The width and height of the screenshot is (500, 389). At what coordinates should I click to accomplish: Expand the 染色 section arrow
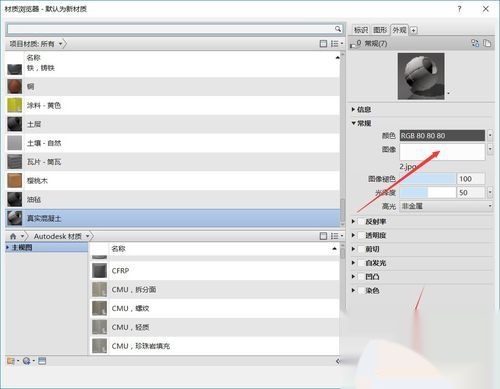353,290
